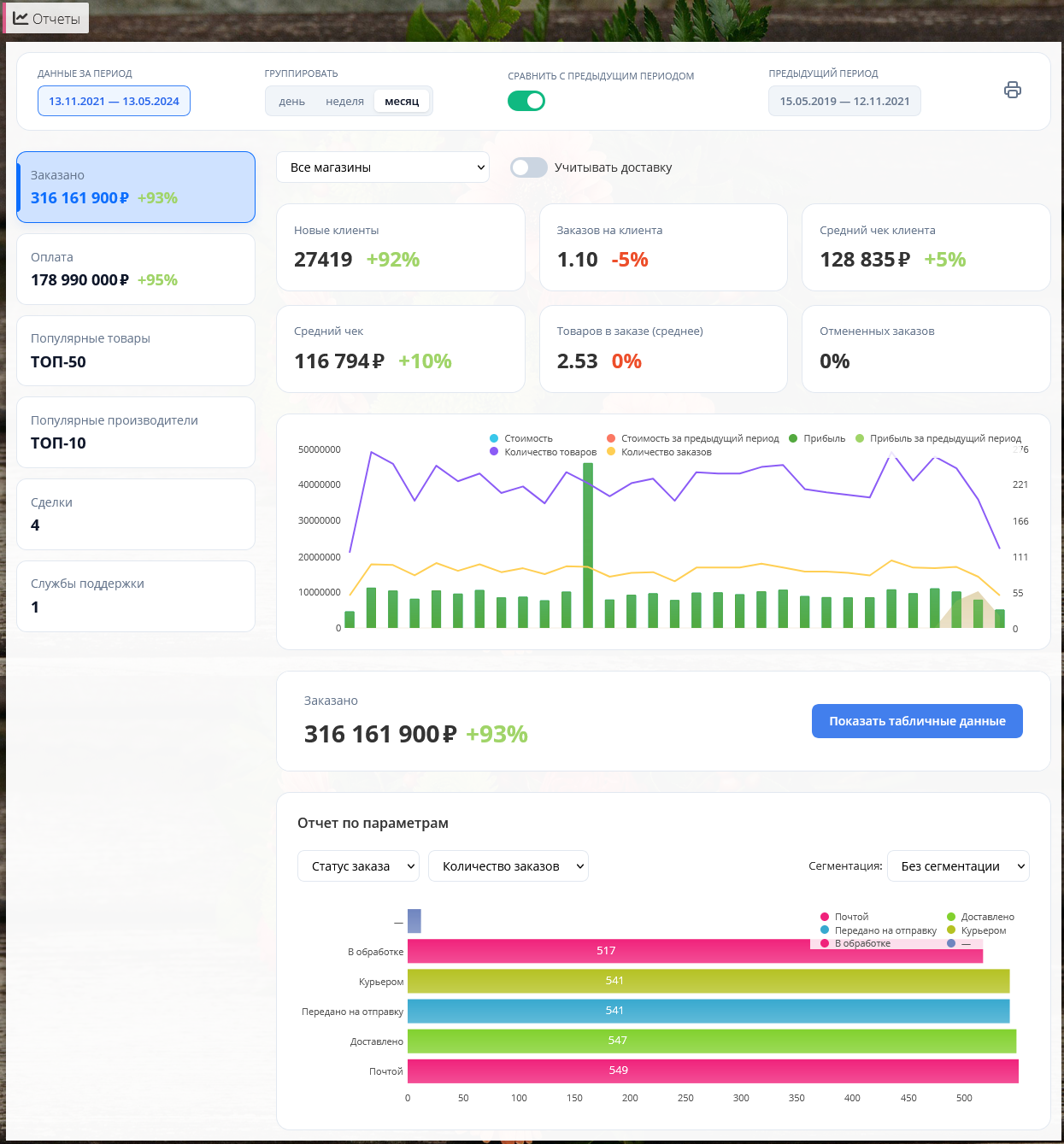The image size is (1064, 1144).
Task: Toggle Количество заказов yellow legend marker
Action: click(x=611, y=452)
